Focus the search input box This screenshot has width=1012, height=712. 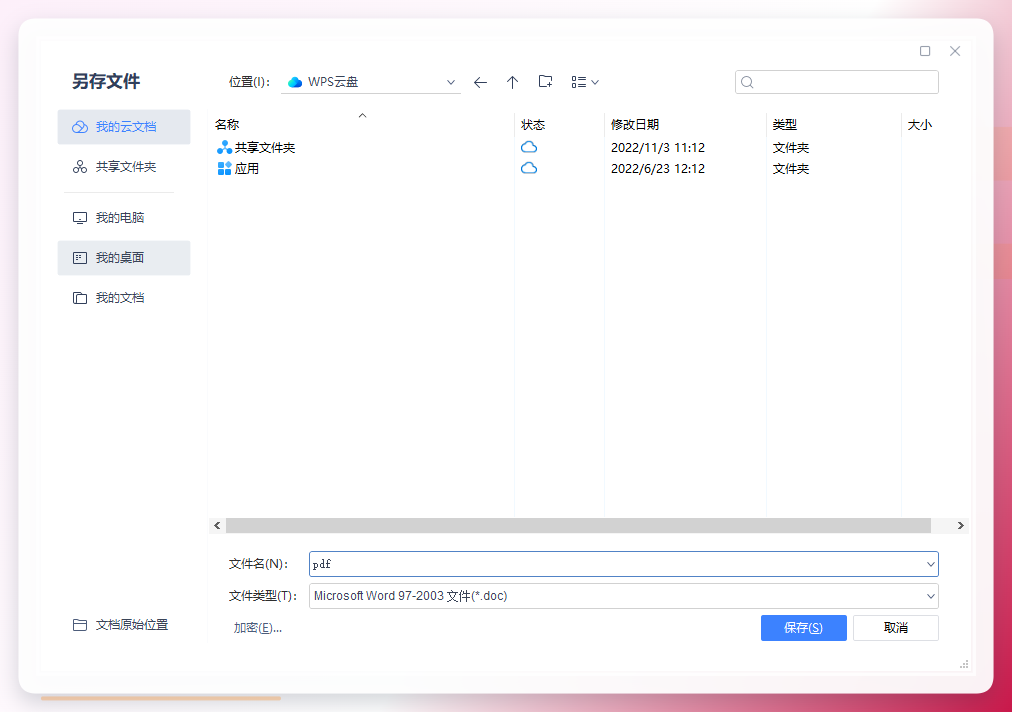coord(836,82)
